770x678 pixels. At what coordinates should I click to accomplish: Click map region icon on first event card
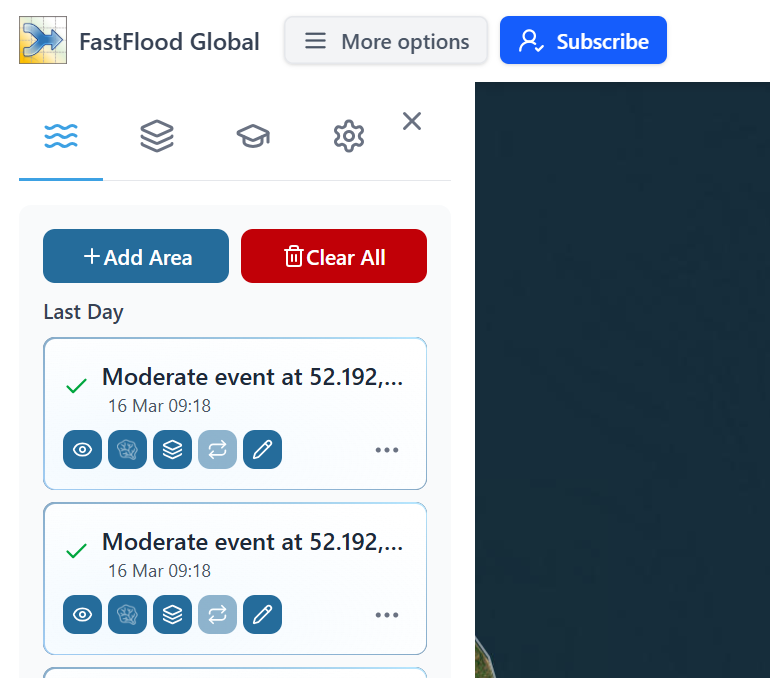pos(128,450)
